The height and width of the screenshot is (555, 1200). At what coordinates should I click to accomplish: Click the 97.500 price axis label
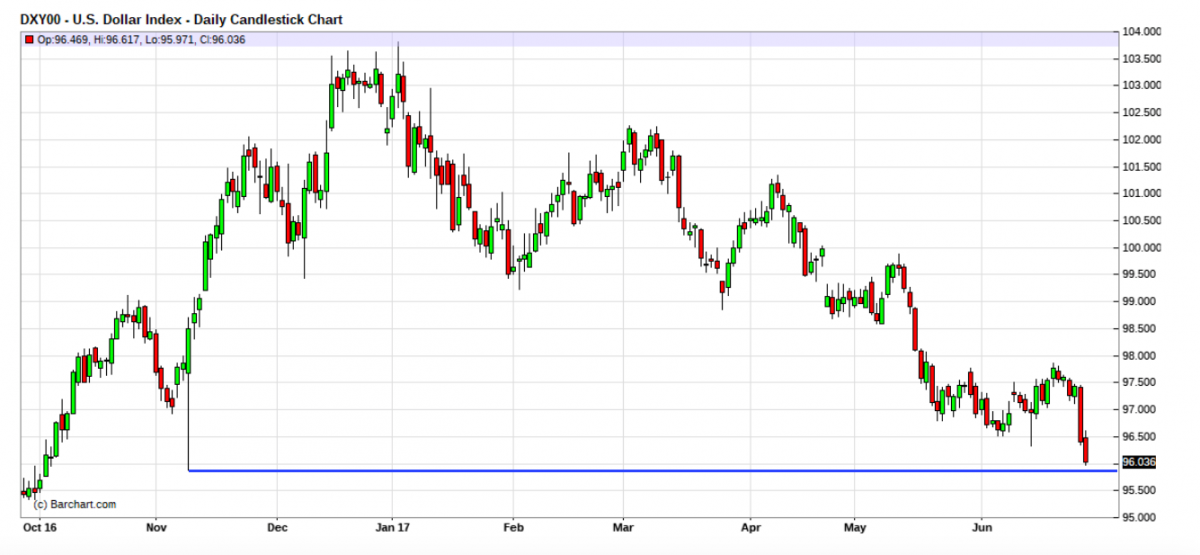pyautogui.click(x=1139, y=383)
